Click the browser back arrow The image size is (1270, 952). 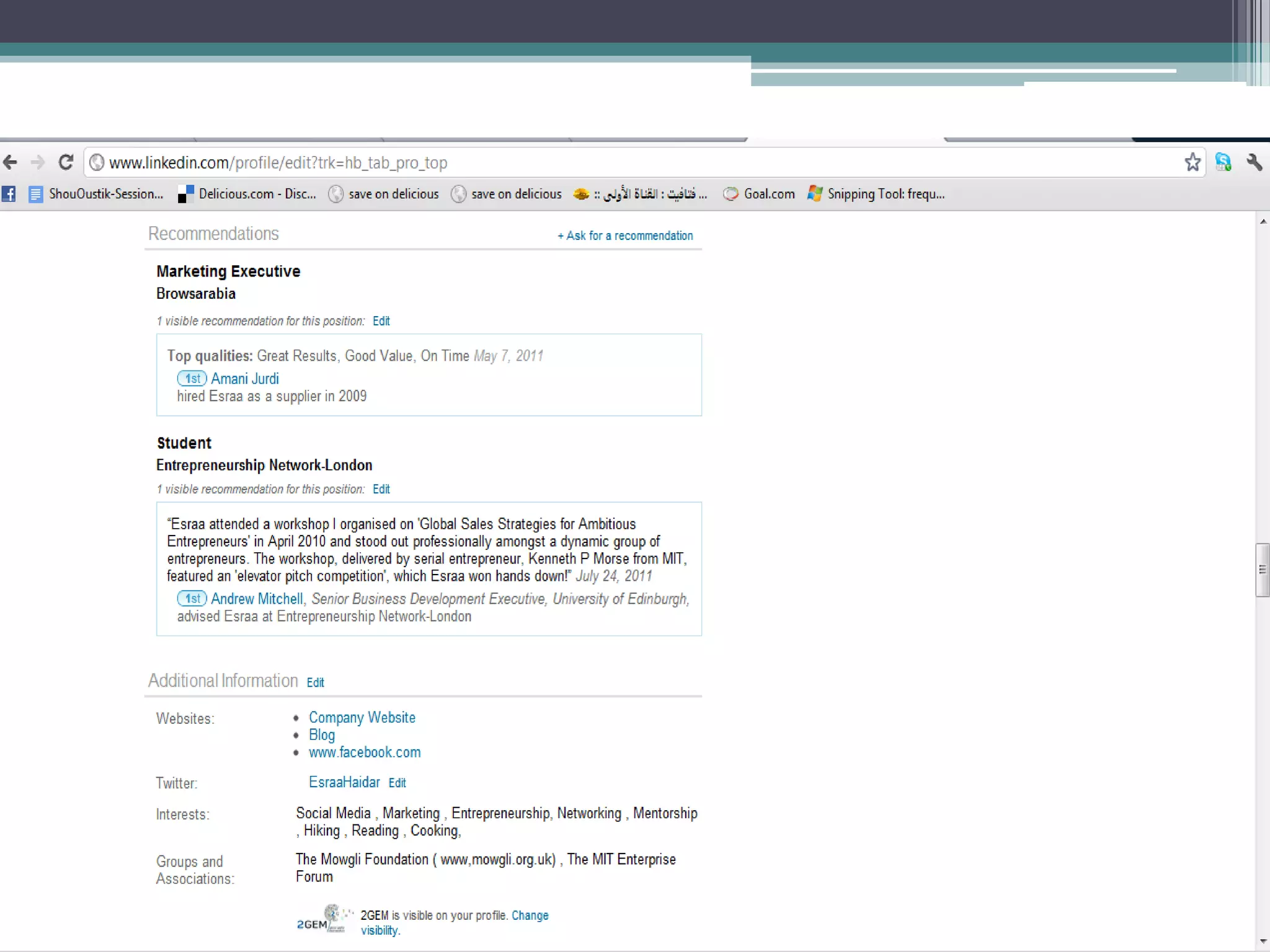click(11, 163)
